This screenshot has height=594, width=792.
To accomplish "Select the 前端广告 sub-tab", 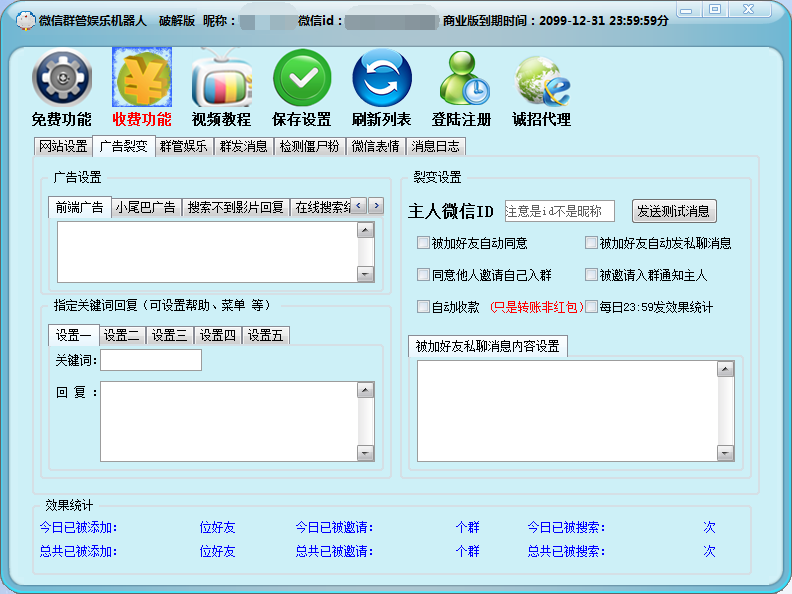I will (x=79, y=207).
